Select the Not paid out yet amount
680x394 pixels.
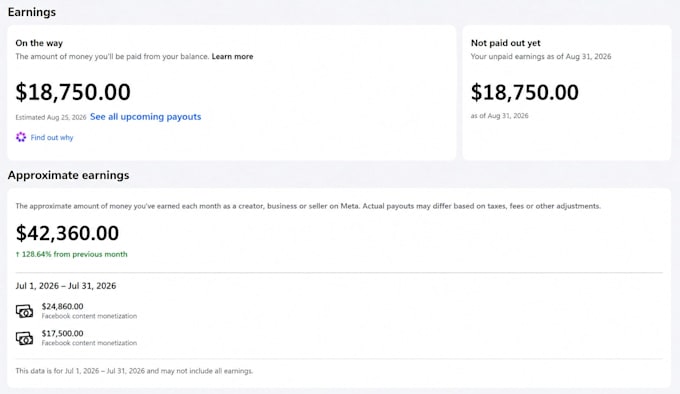pyautogui.click(x=524, y=92)
